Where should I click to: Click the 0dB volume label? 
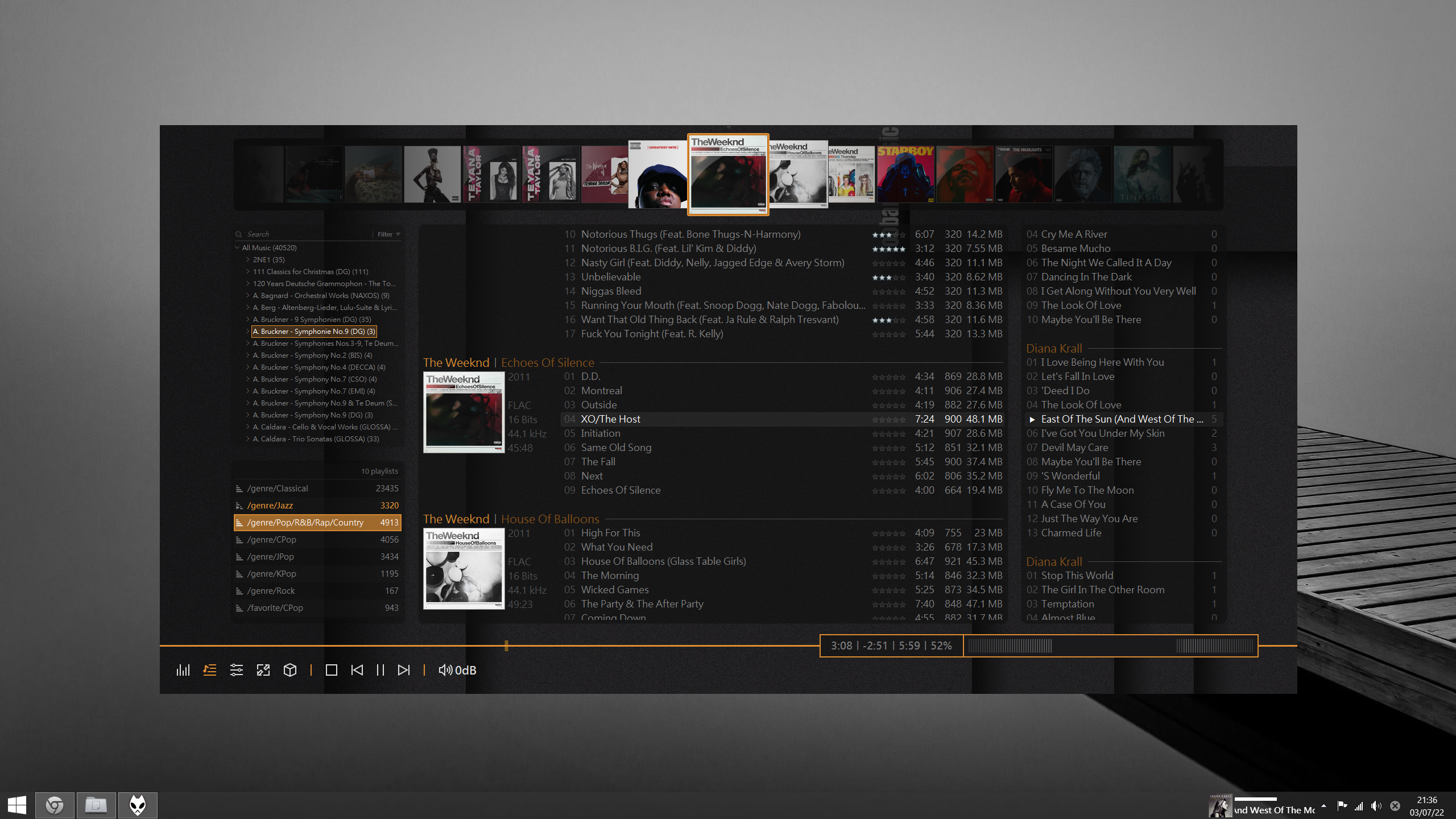point(466,670)
